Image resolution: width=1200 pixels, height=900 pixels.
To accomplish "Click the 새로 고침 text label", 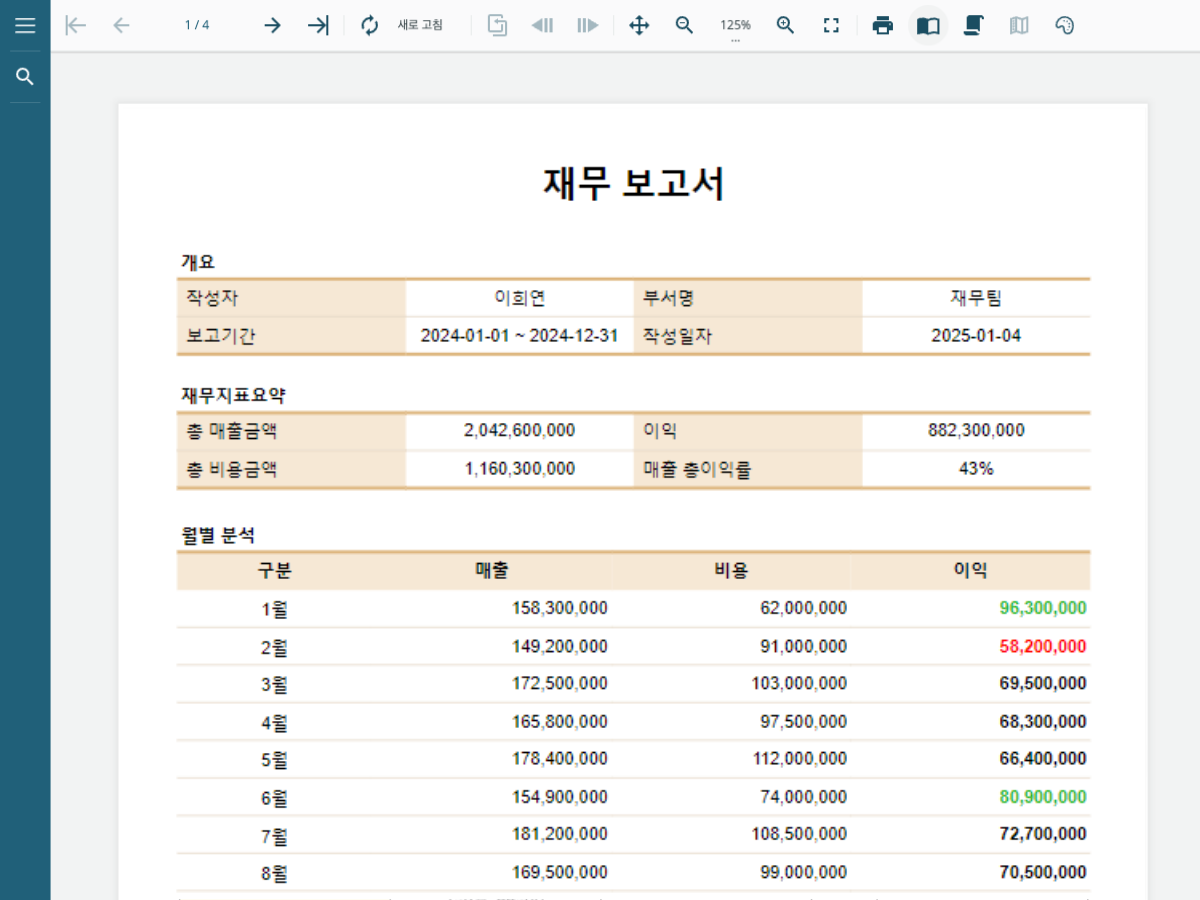I will 420,26.
